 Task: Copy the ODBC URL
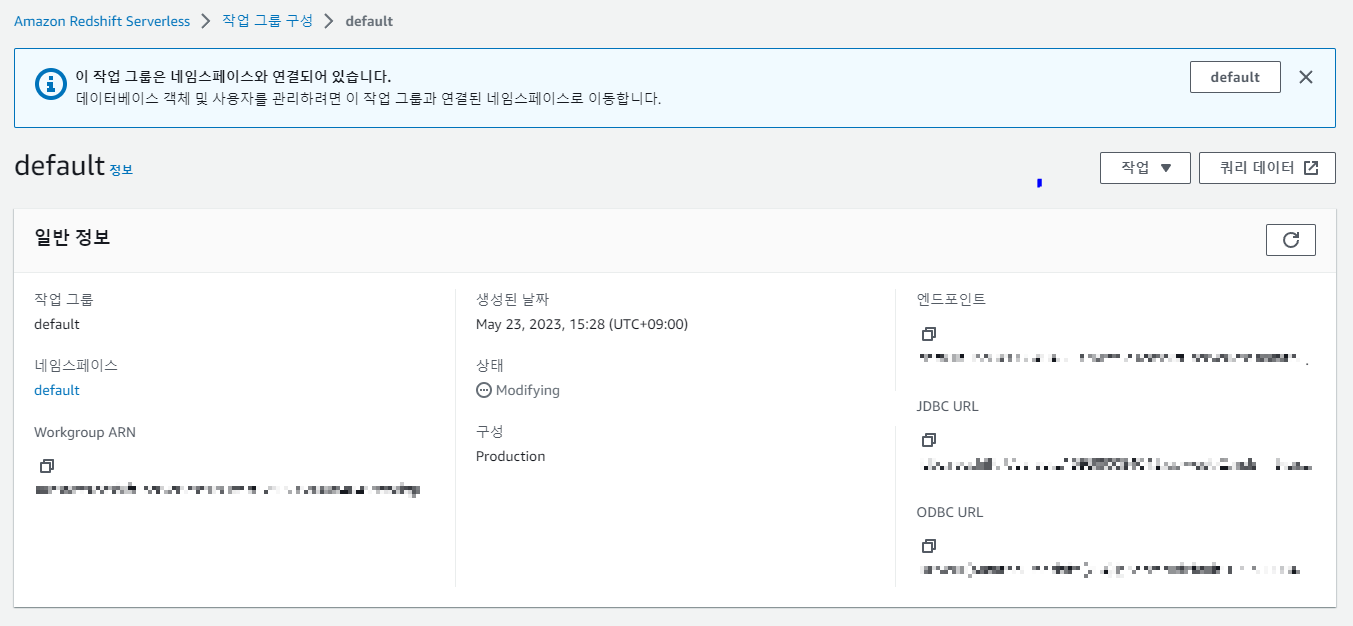point(929,546)
